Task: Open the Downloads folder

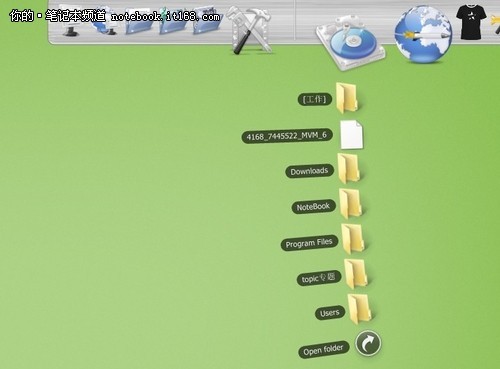Action: (349, 168)
